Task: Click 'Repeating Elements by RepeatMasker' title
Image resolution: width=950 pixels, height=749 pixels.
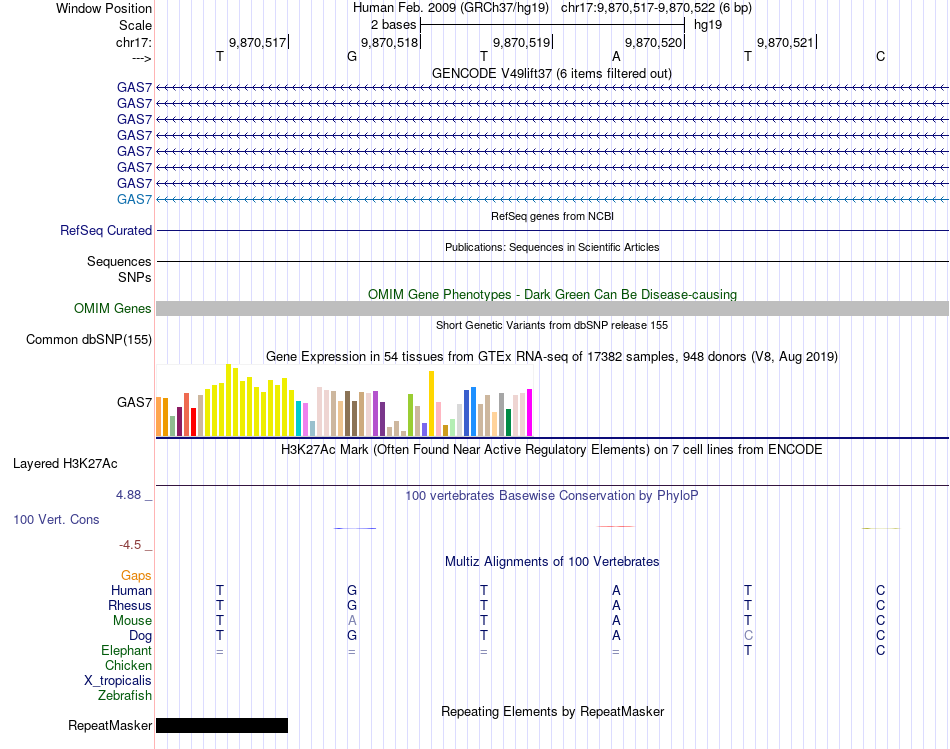Action: (x=552, y=711)
